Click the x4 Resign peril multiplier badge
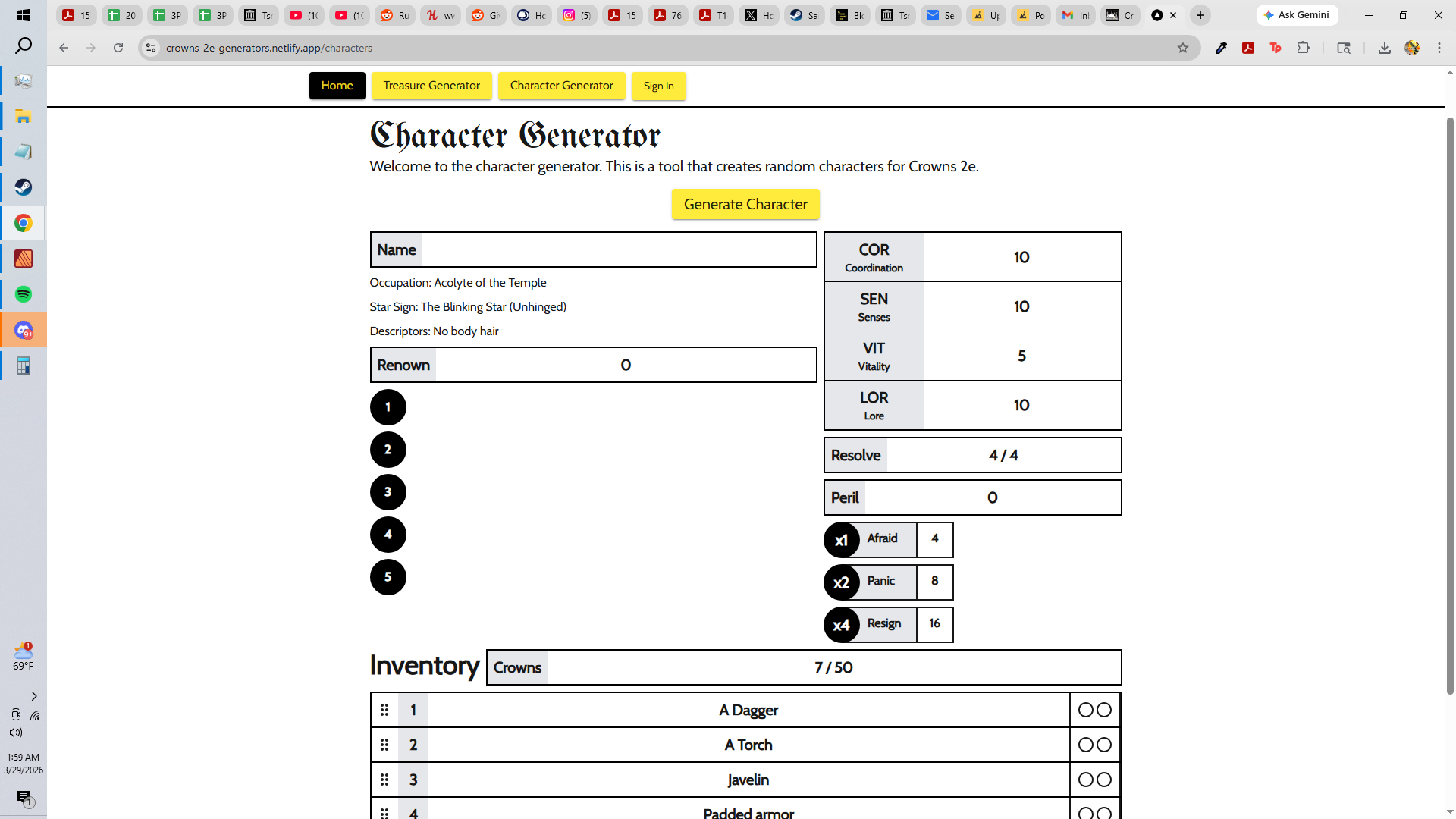 [841, 625]
